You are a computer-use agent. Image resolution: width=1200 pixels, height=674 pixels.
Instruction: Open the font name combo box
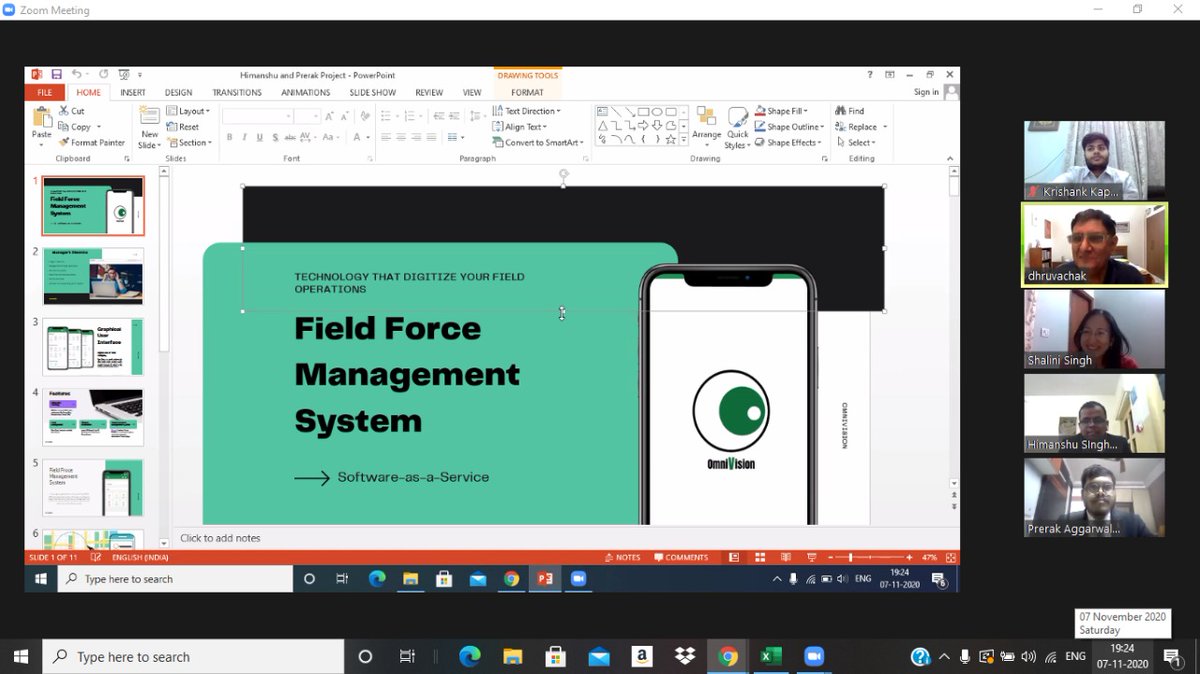click(x=257, y=116)
